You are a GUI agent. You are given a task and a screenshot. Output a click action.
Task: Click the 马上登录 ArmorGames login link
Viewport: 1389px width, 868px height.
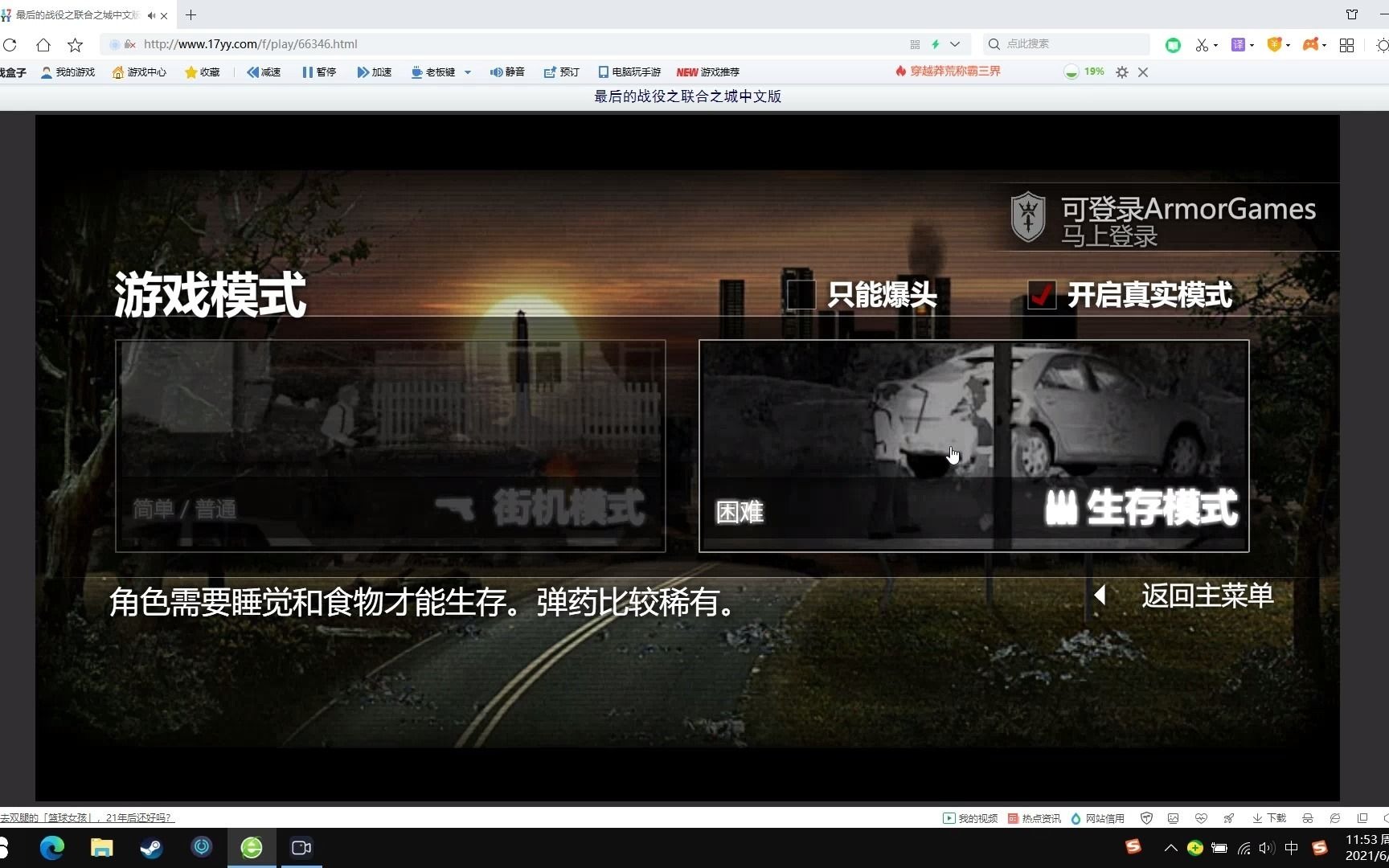pos(1109,236)
